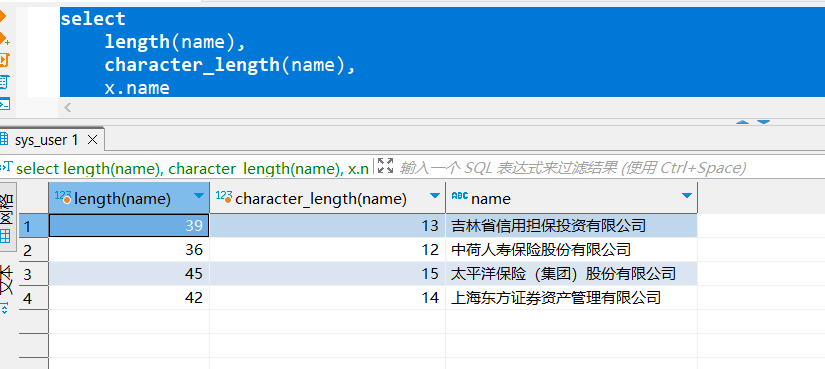Open the name column dropdown arrow
This screenshot has height=369, width=825.
[687, 196]
